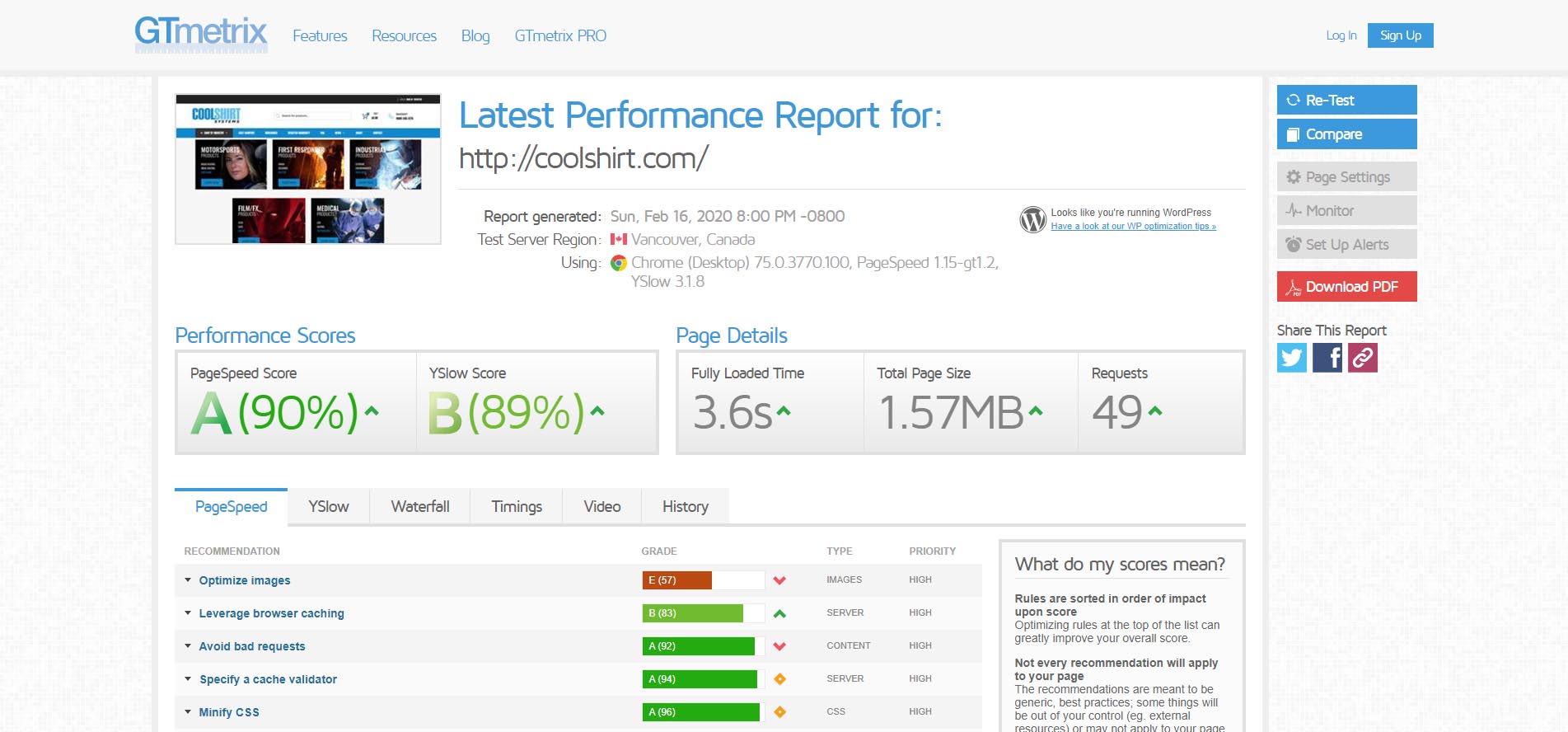
Task: Open Features in top navigation
Action: 320,35
